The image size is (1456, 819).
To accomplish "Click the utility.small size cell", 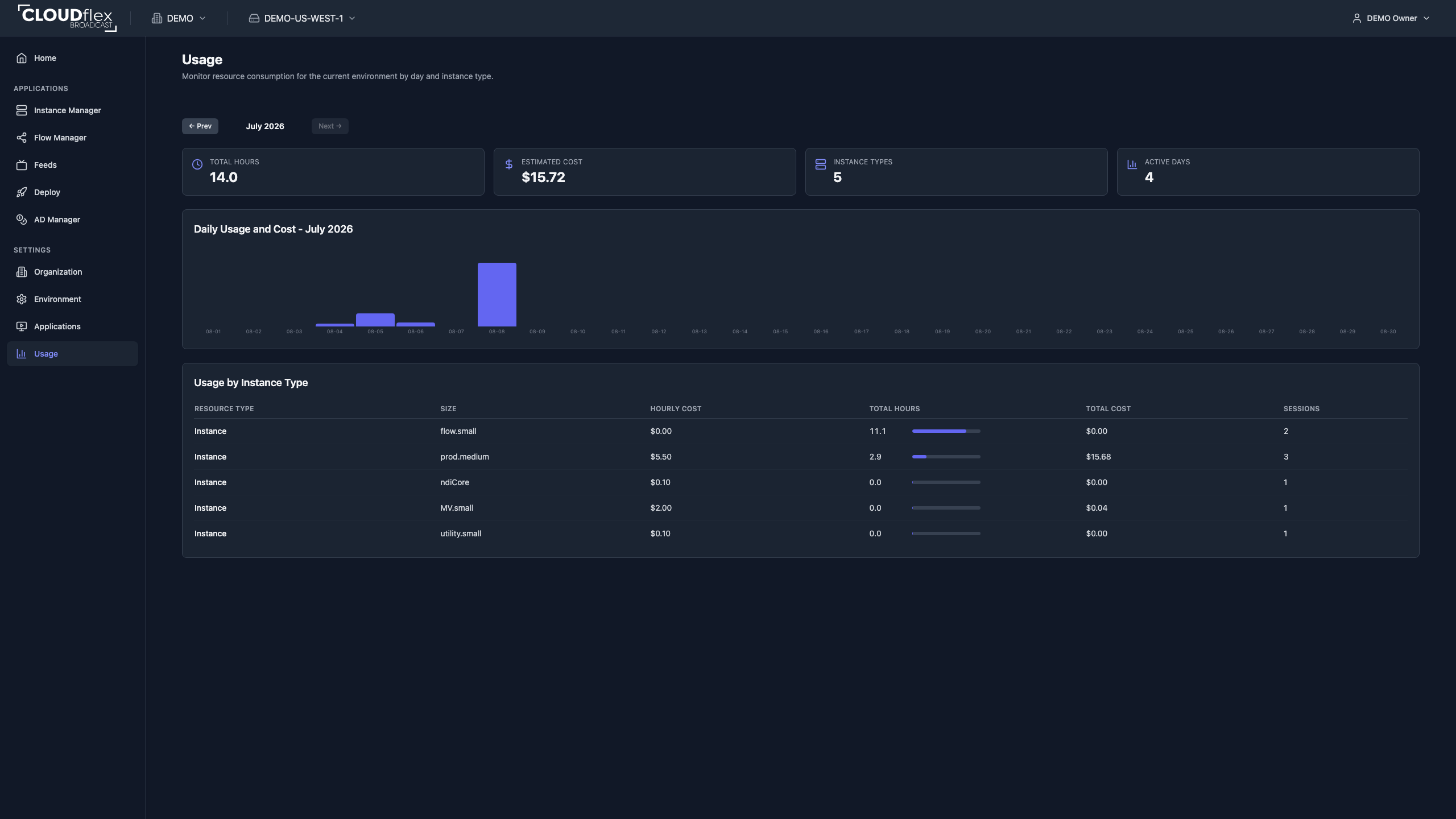I will click(461, 533).
